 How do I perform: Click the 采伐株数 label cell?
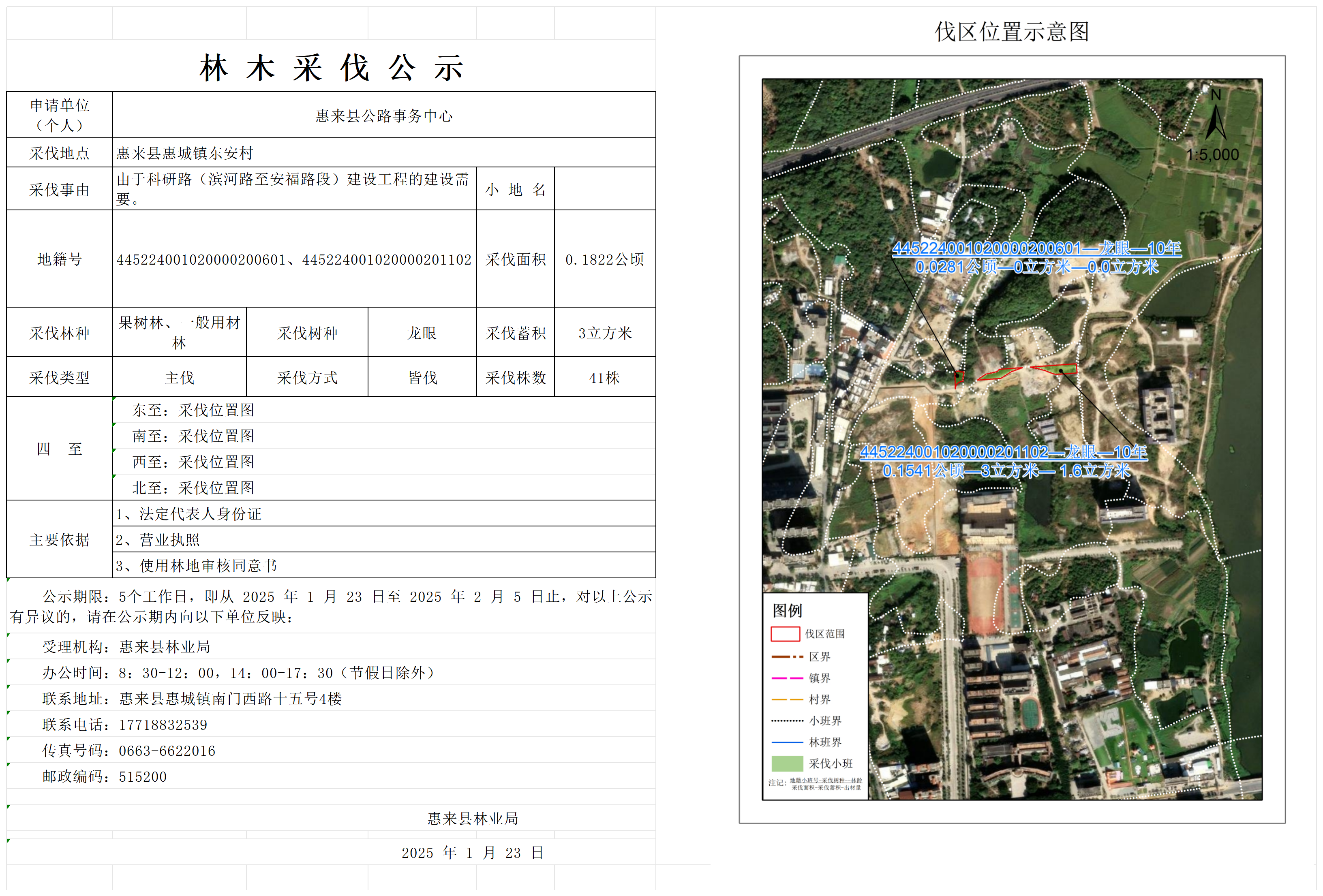click(516, 377)
